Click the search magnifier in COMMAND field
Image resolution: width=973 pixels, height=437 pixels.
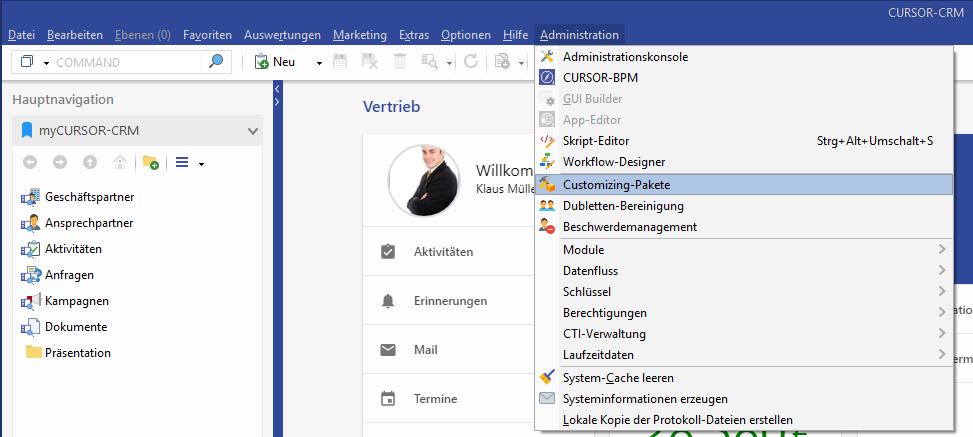pyautogui.click(x=215, y=62)
